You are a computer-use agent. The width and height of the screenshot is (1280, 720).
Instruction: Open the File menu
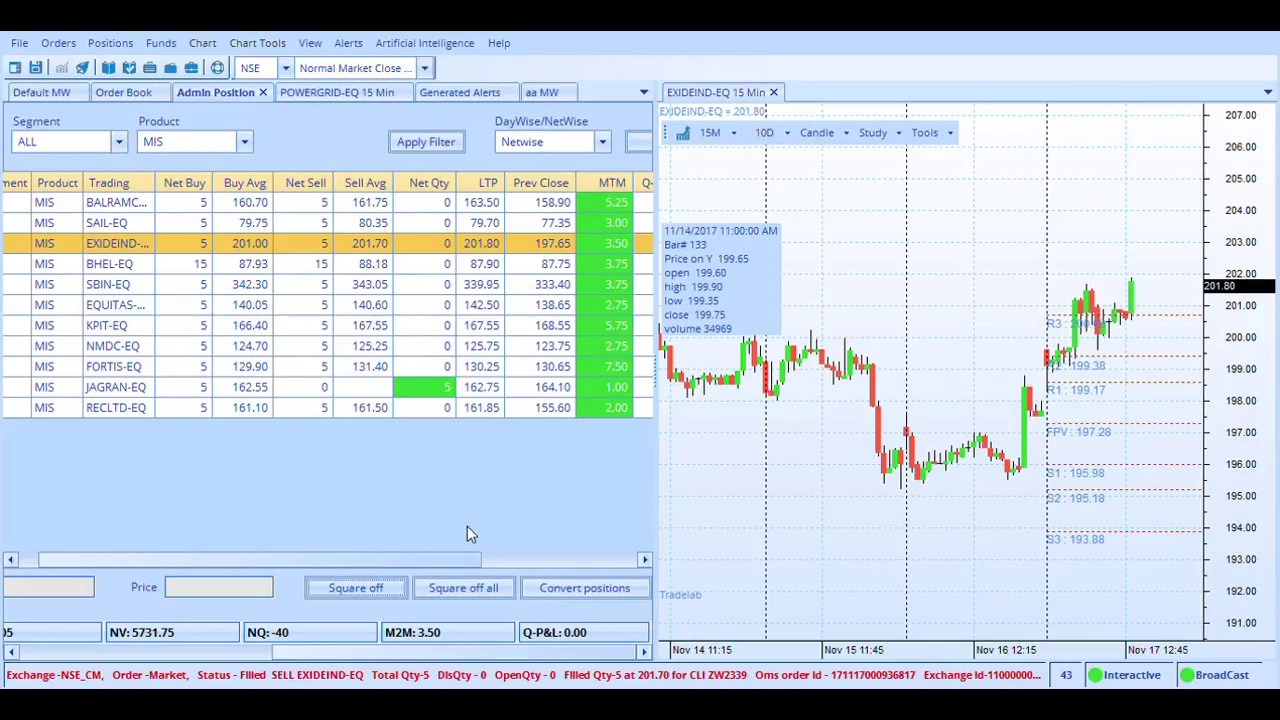pos(20,43)
